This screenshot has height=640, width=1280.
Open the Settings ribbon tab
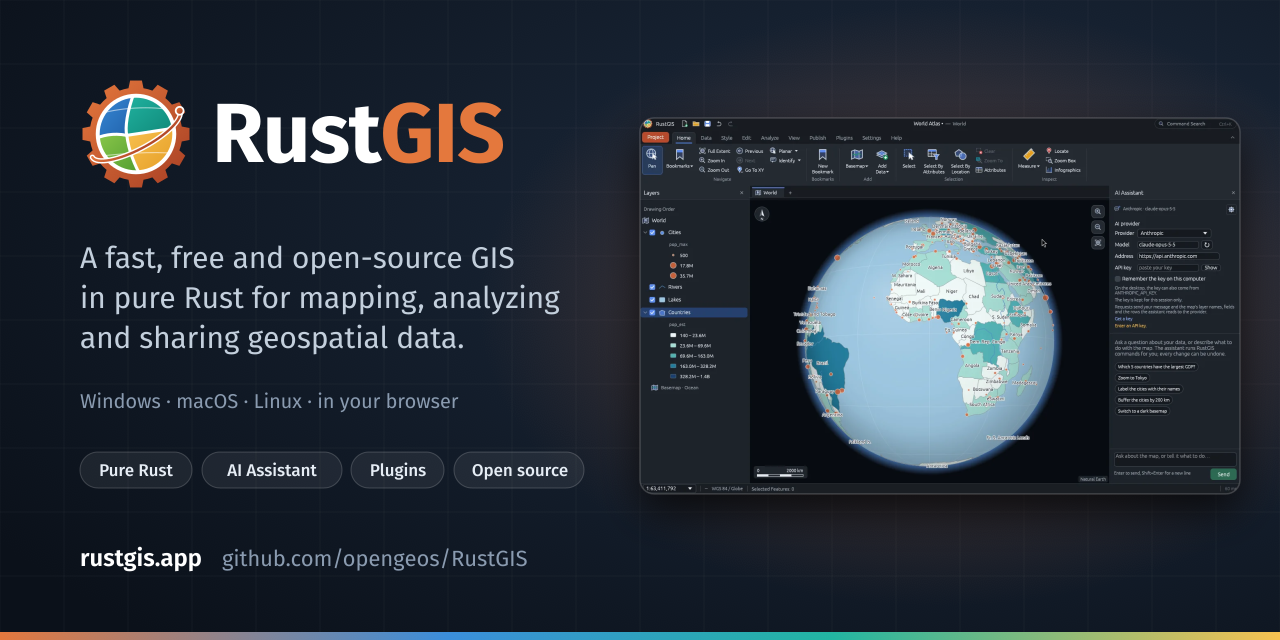pyautogui.click(x=872, y=138)
